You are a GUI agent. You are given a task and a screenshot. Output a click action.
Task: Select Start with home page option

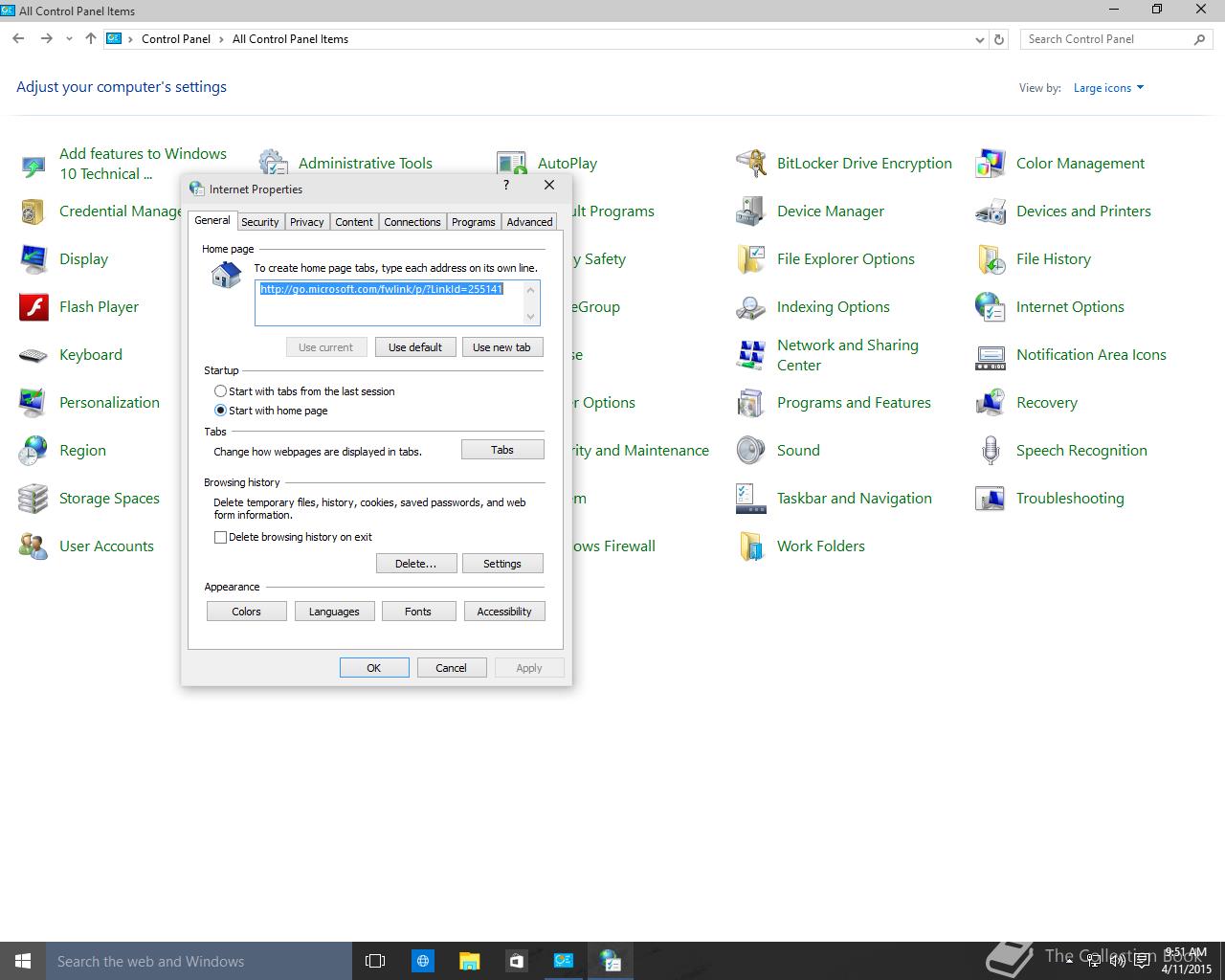tap(221, 411)
